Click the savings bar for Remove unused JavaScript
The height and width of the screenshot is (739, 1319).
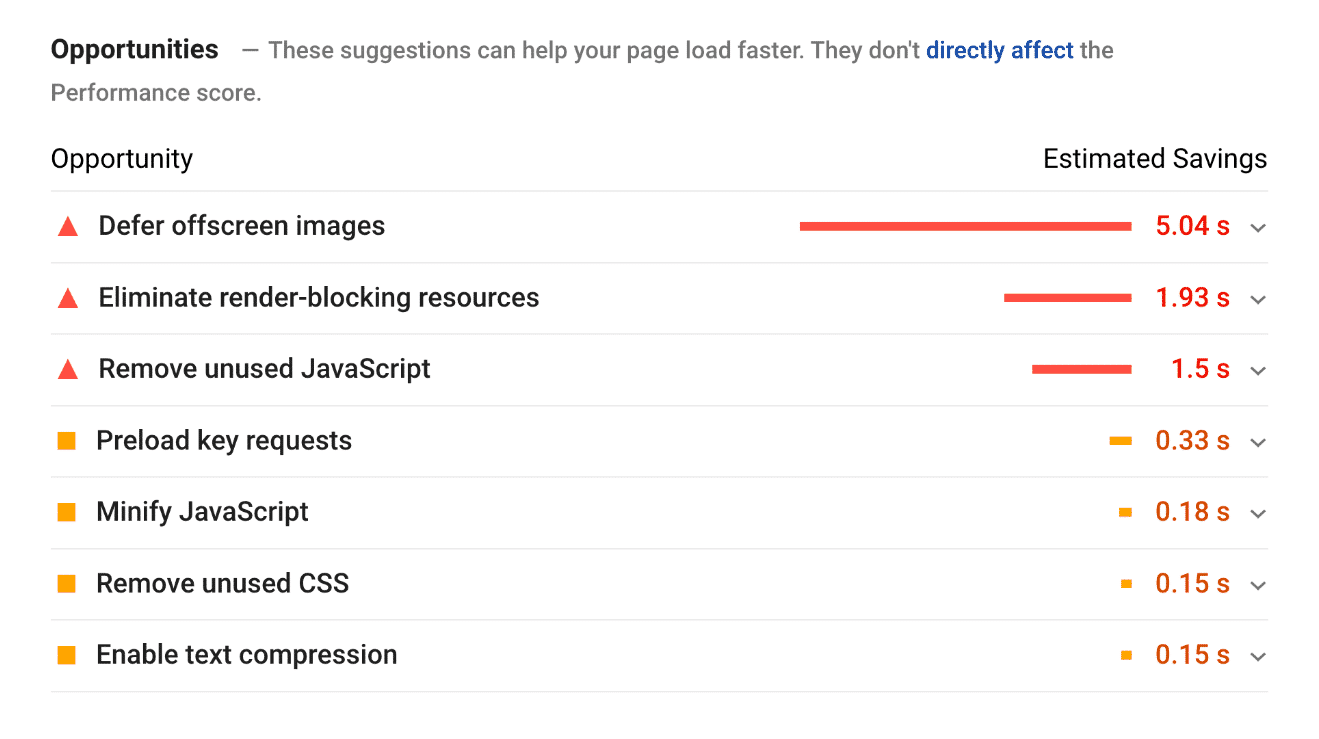pos(1081,368)
